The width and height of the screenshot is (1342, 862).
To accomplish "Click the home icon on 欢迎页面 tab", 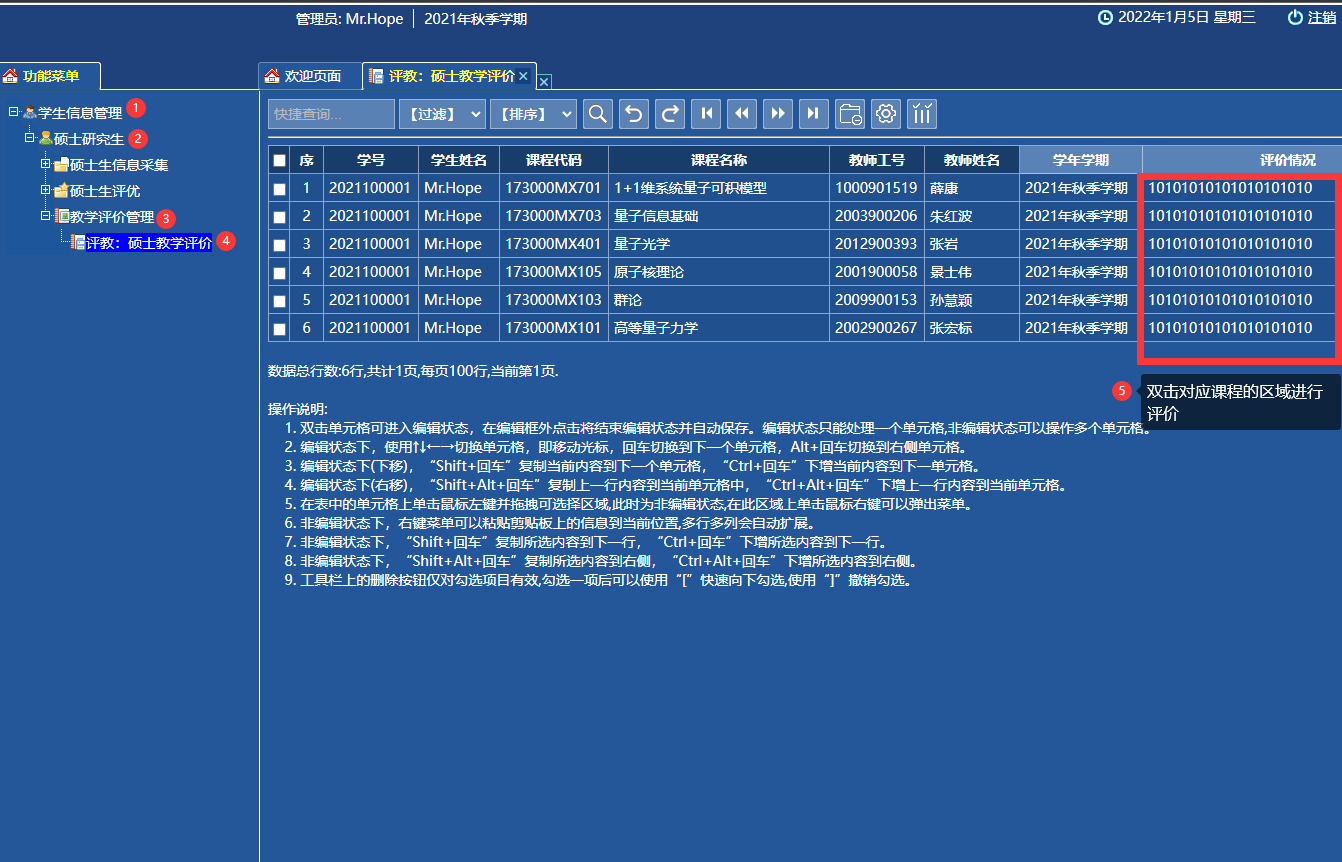I will 272,76.
